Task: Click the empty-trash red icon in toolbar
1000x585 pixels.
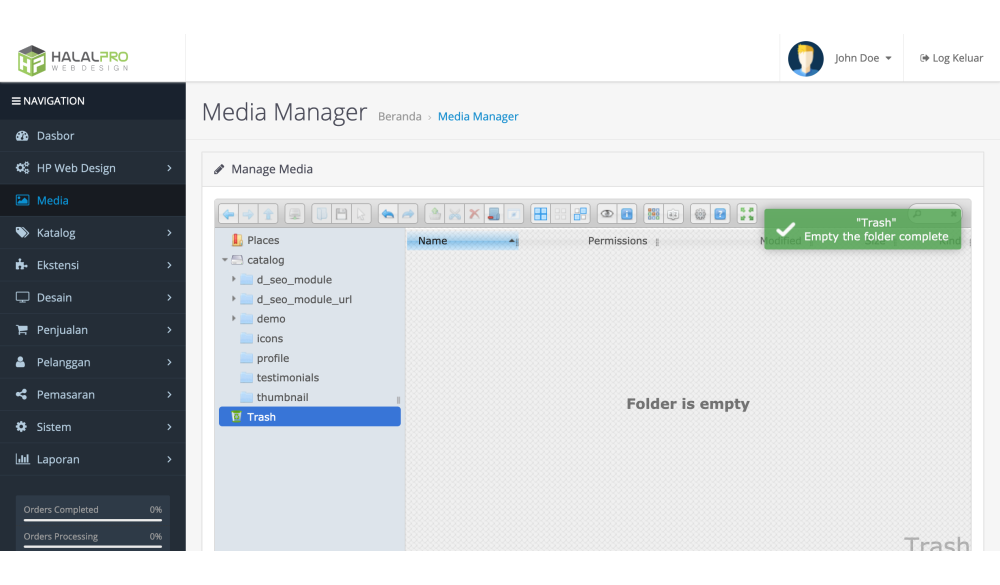Action: 494,214
